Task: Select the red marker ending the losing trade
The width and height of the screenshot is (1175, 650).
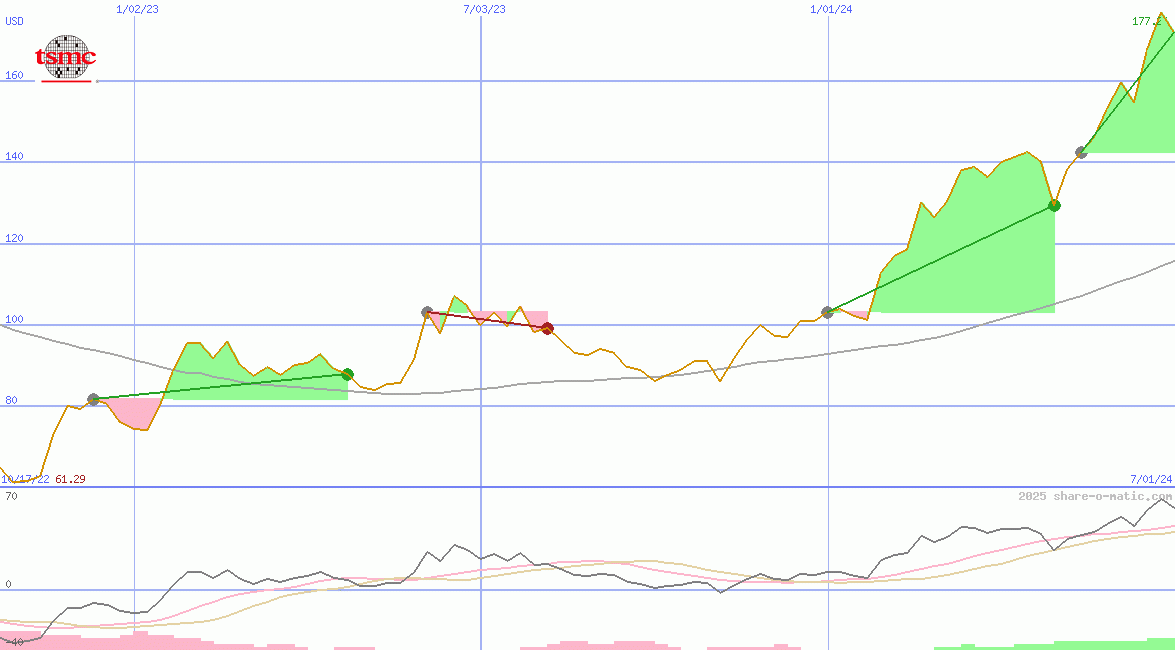Action: 547,328
